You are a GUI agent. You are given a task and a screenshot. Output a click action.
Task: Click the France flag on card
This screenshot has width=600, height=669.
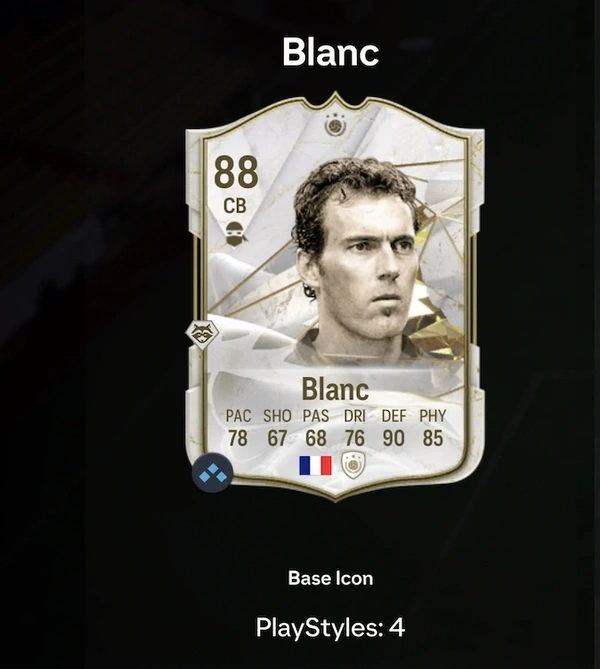click(315, 465)
